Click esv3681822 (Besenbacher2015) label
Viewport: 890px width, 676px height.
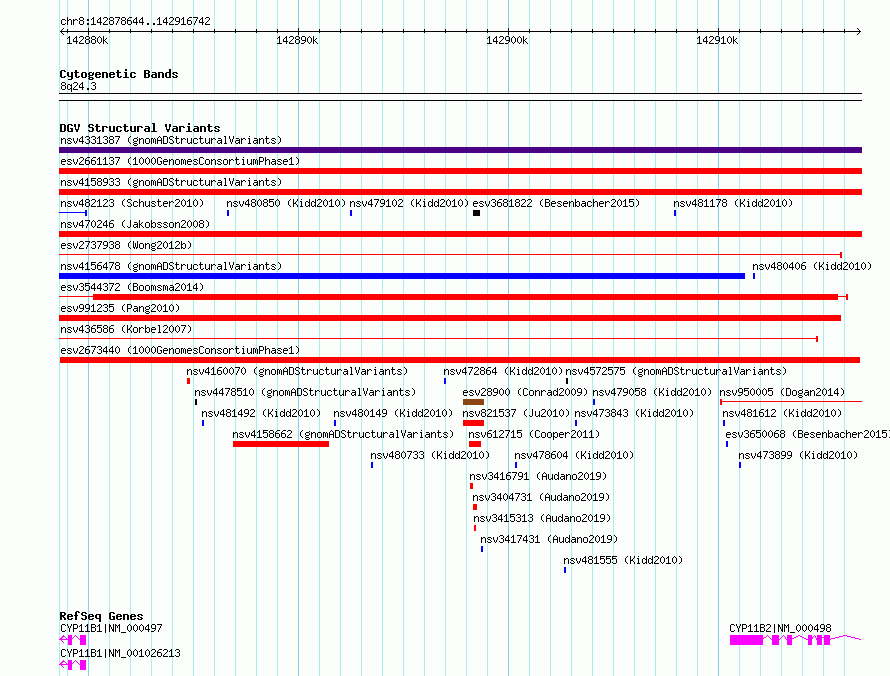point(556,203)
